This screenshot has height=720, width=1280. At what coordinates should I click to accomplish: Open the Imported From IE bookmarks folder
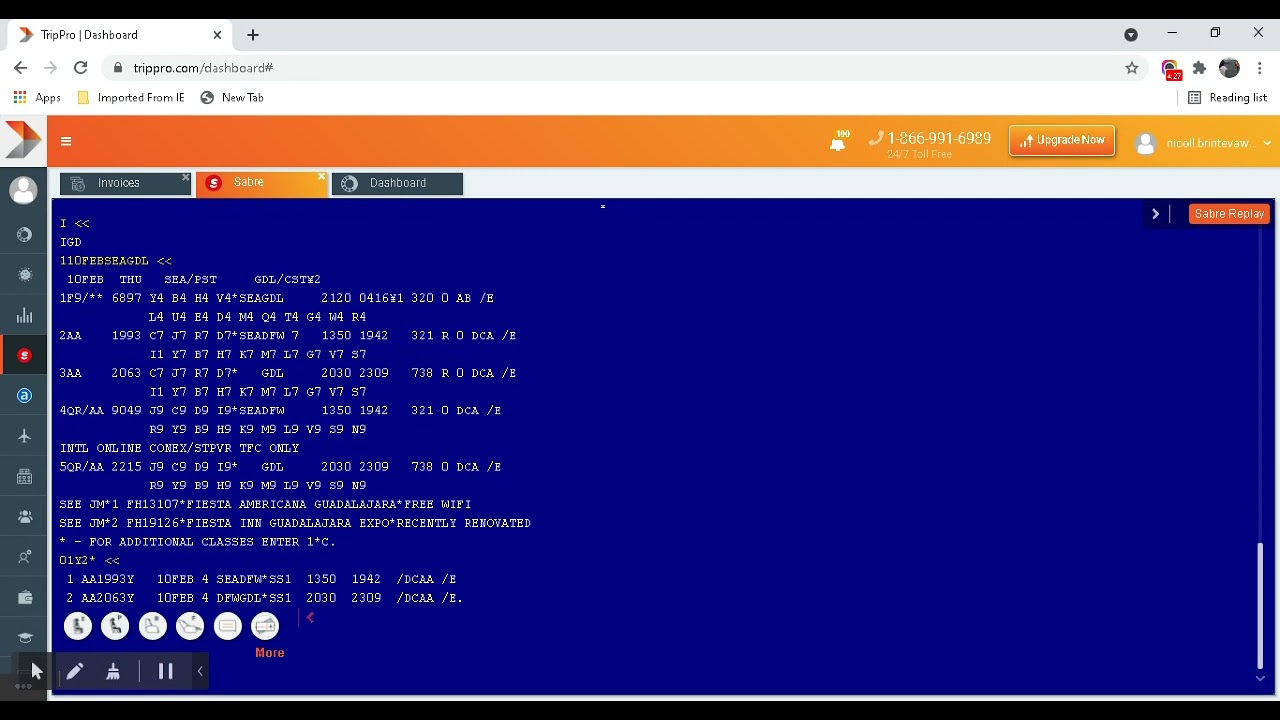tap(131, 98)
